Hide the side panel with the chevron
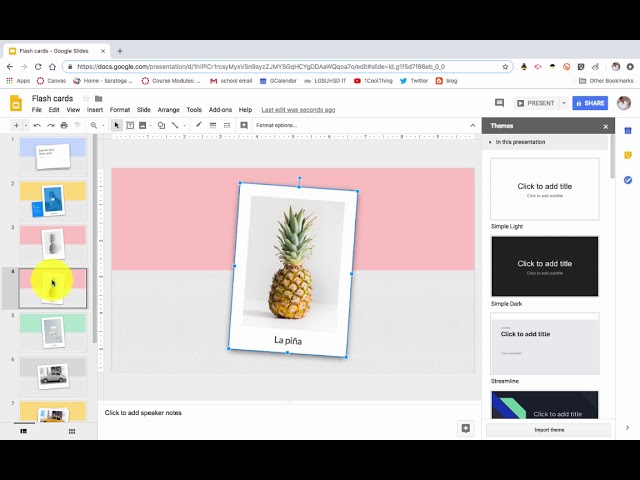 (x=627, y=428)
